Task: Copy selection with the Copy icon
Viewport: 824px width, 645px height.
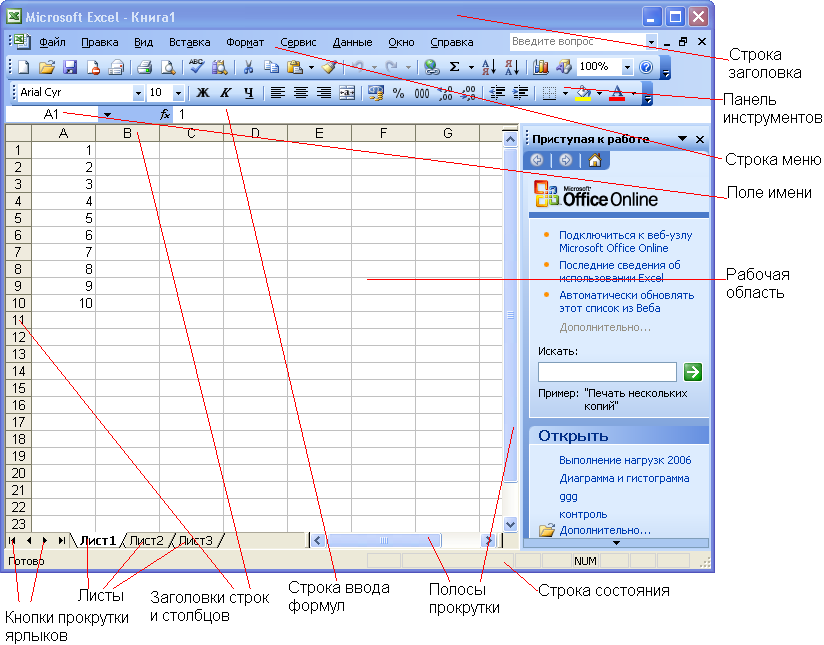Action: pos(271,67)
